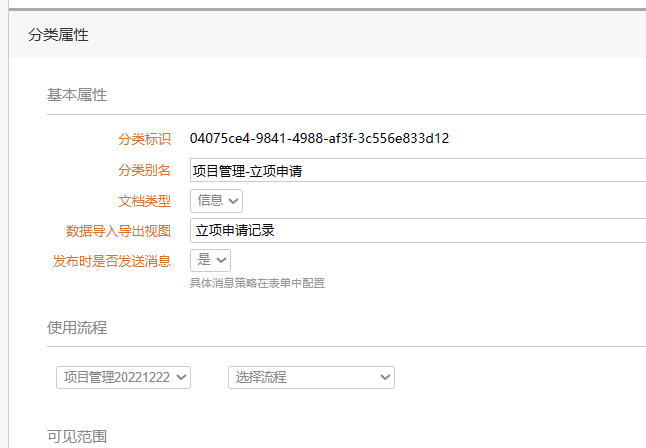Image resolution: width=646 pixels, height=448 pixels.
Task: Expand the 发布时是否发送消息 selector showing 是
Action: pos(210,261)
